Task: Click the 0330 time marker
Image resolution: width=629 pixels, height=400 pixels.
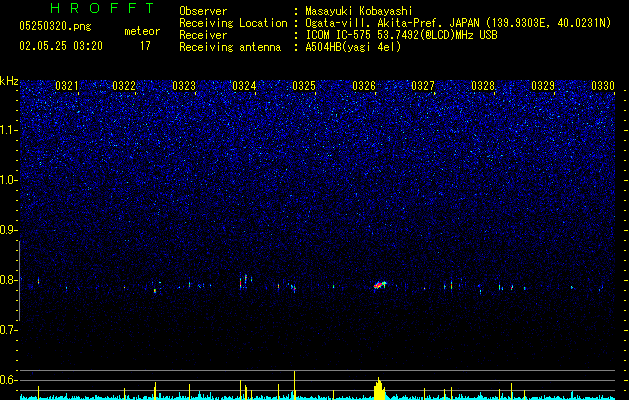Action: [603, 86]
